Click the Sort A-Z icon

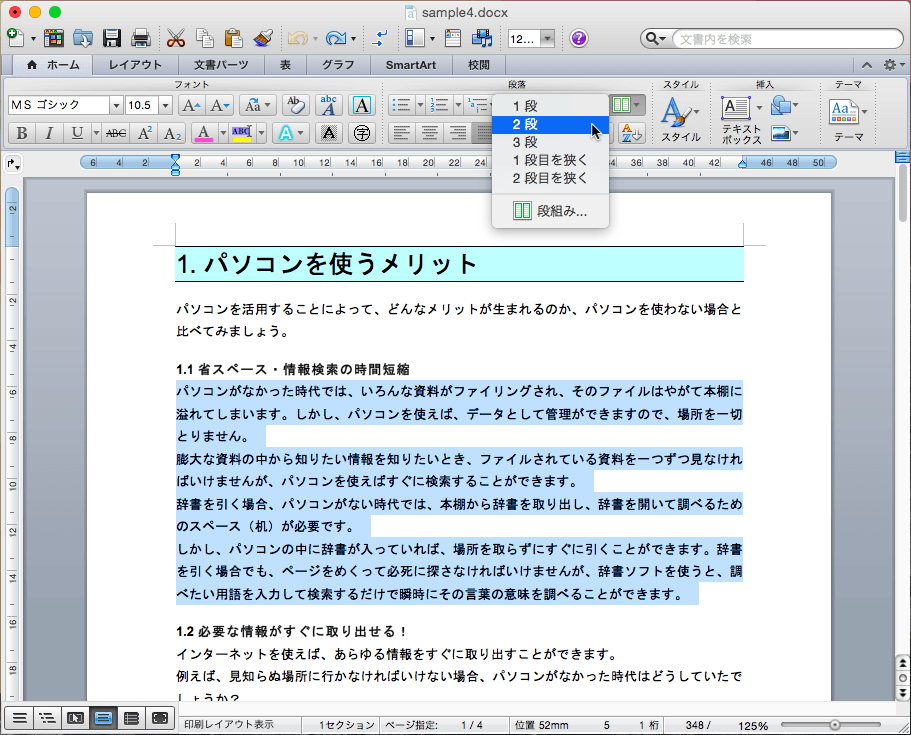pyautogui.click(x=632, y=134)
